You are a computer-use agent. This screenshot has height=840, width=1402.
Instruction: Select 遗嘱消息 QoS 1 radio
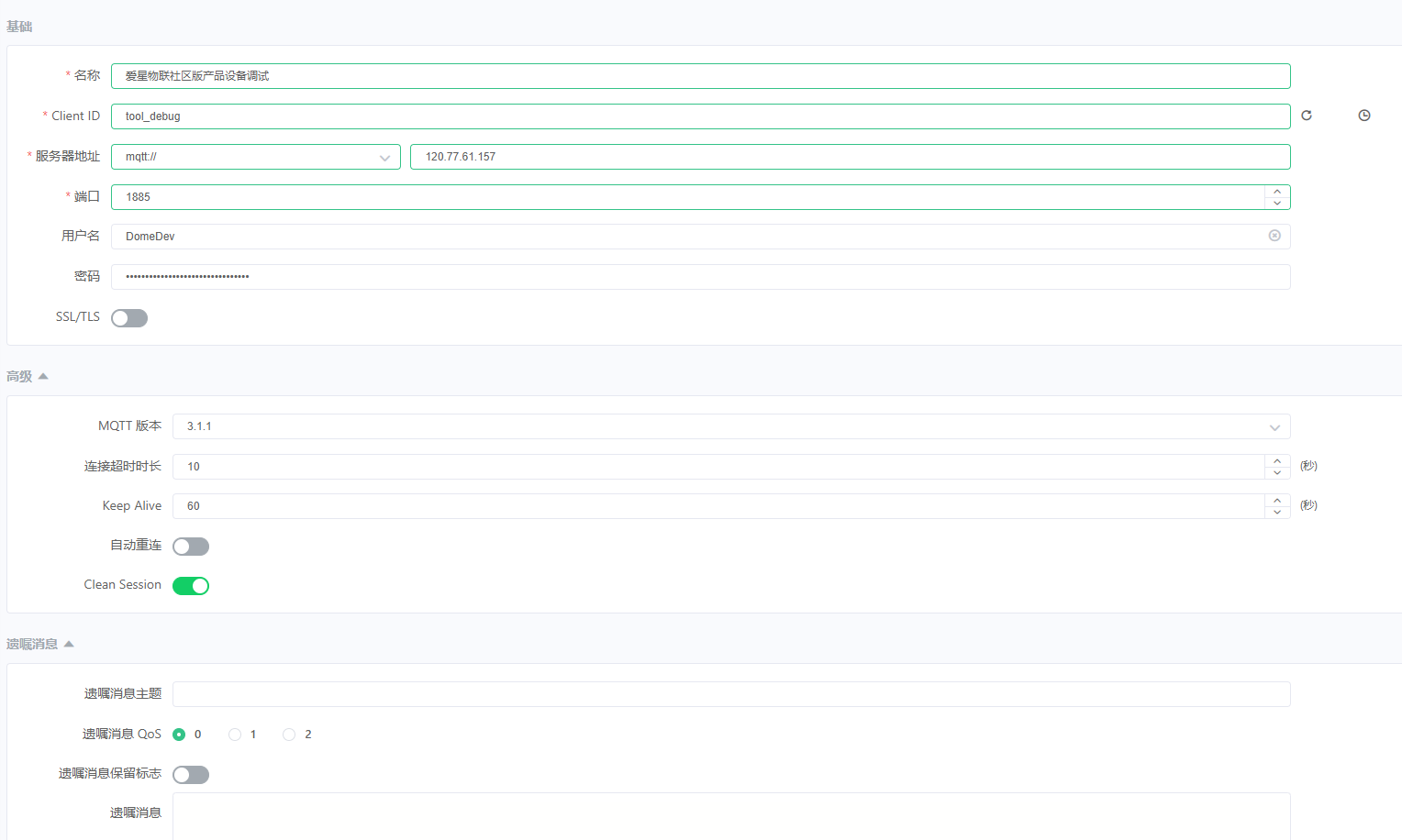click(x=235, y=735)
